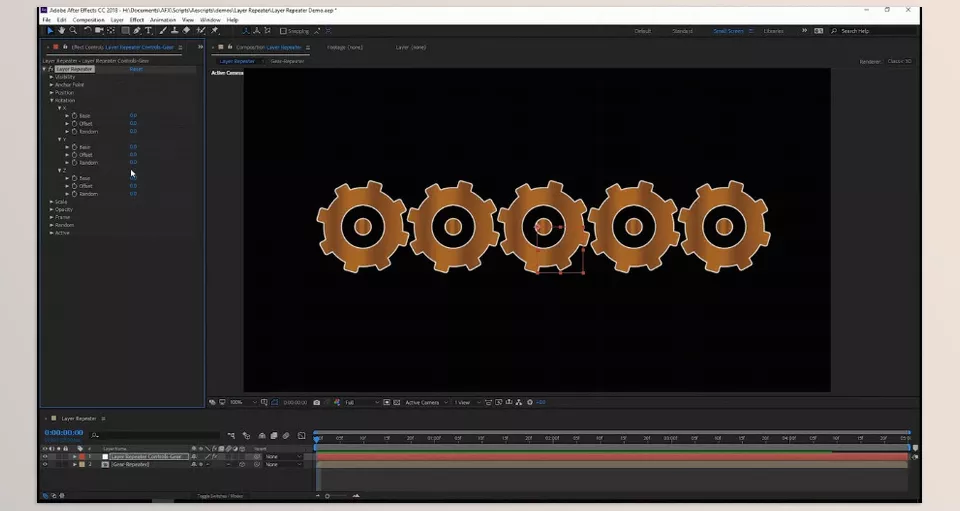This screenshot has width=960, height=511.
Task: Select the Pen tool
Action: coord(137,31)
